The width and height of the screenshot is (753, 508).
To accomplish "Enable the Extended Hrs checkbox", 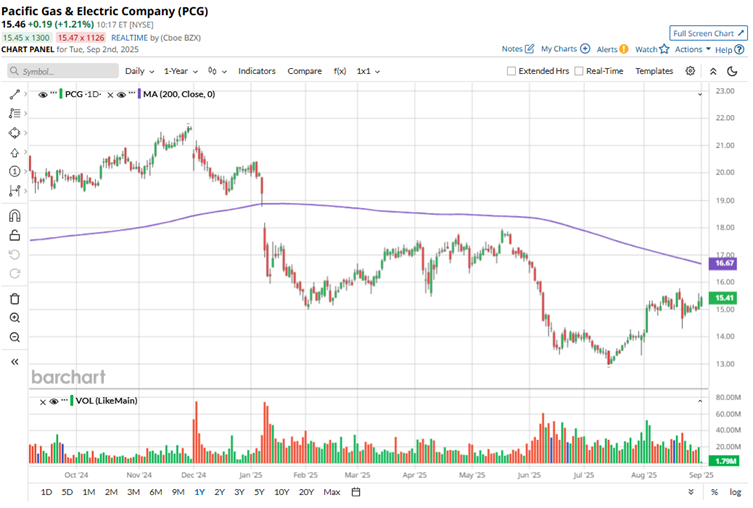I will 511,71.
